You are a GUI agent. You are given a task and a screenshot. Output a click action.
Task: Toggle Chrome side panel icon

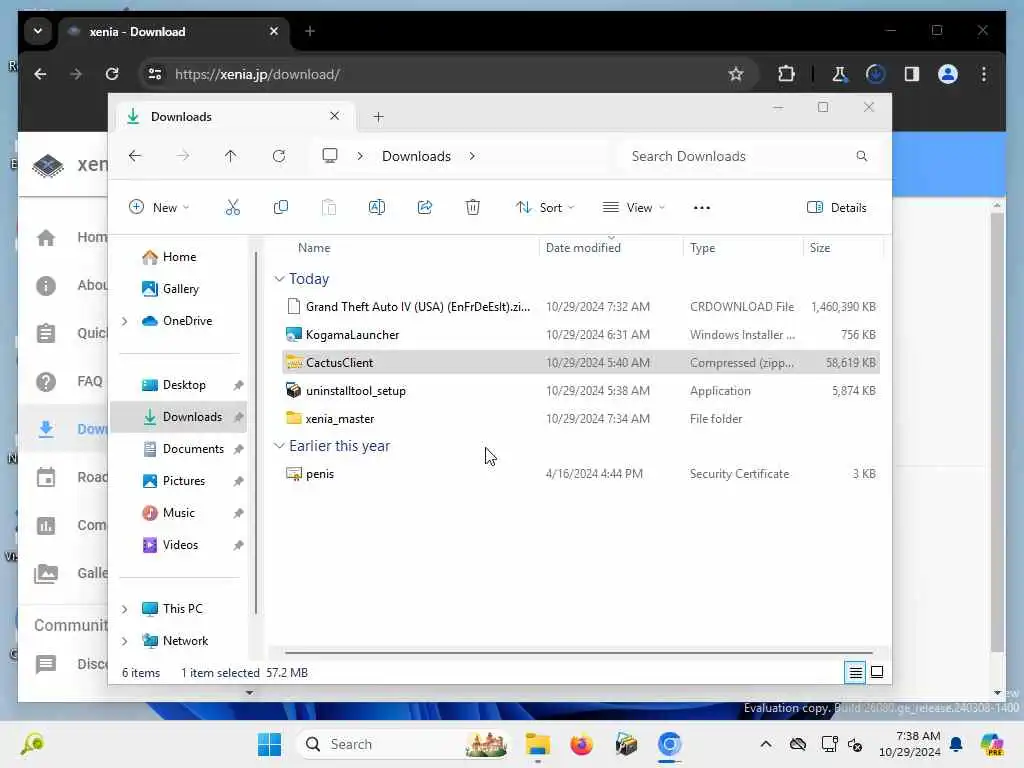[912, 74]
